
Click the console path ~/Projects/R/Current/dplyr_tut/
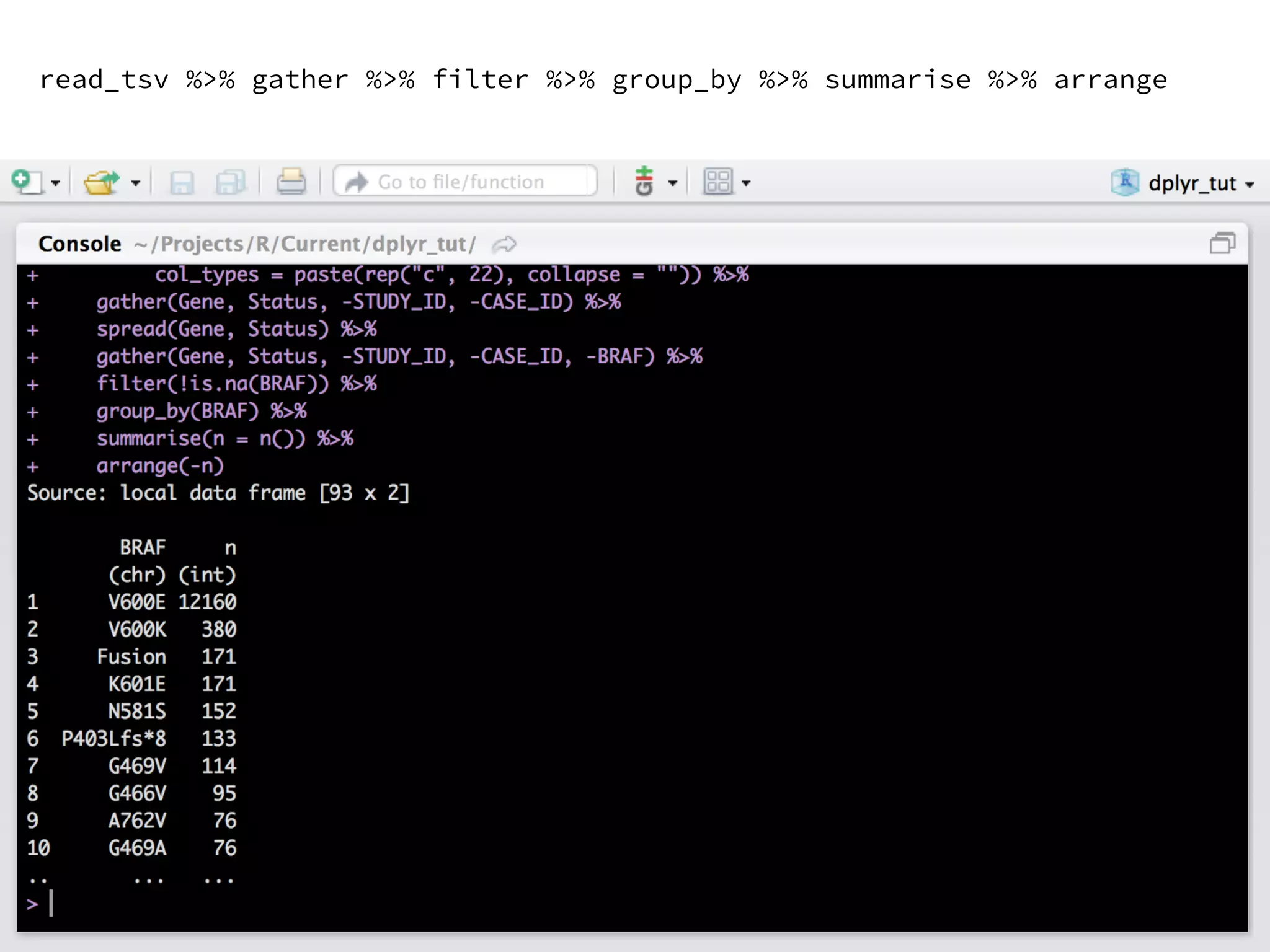pyautogui.click(x=304, y=244)
